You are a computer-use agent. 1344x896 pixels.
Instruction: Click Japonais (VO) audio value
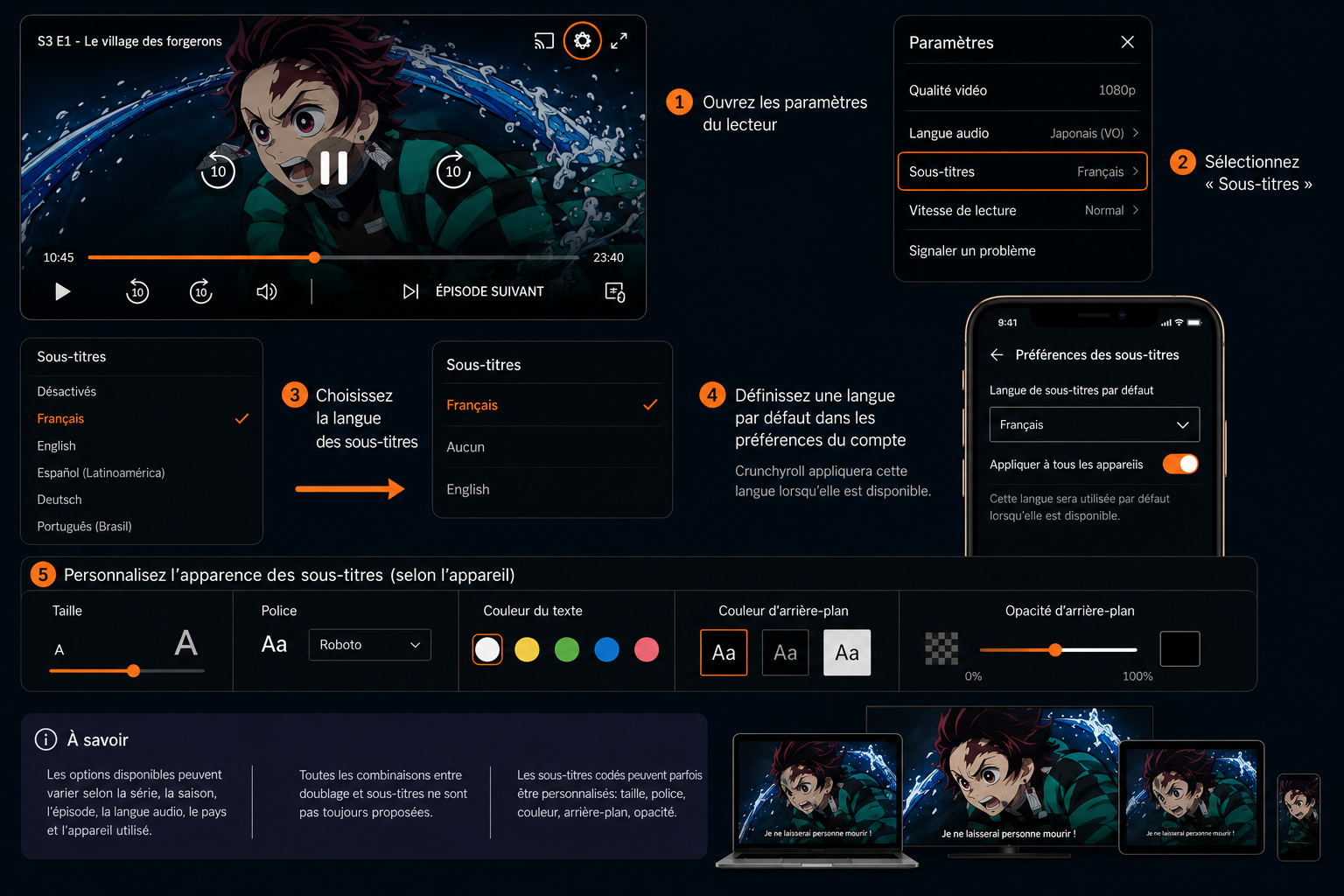(x=1087, y=133)
